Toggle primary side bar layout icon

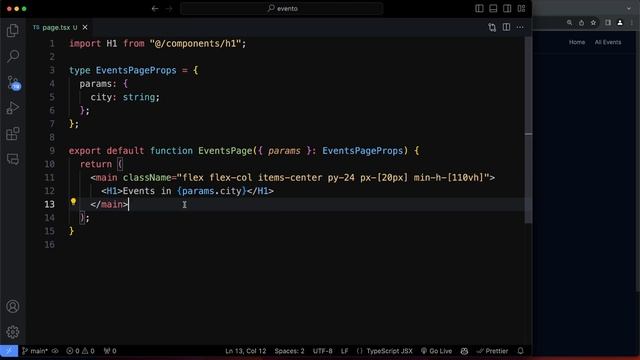coord(479,9)
